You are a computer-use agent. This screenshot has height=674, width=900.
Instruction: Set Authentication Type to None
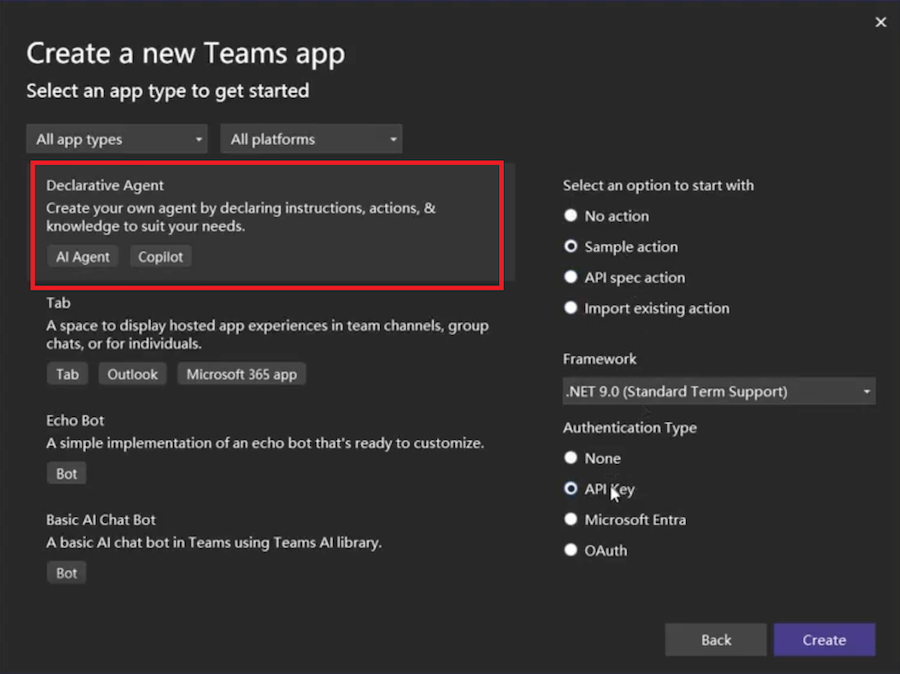pos(571,458)
